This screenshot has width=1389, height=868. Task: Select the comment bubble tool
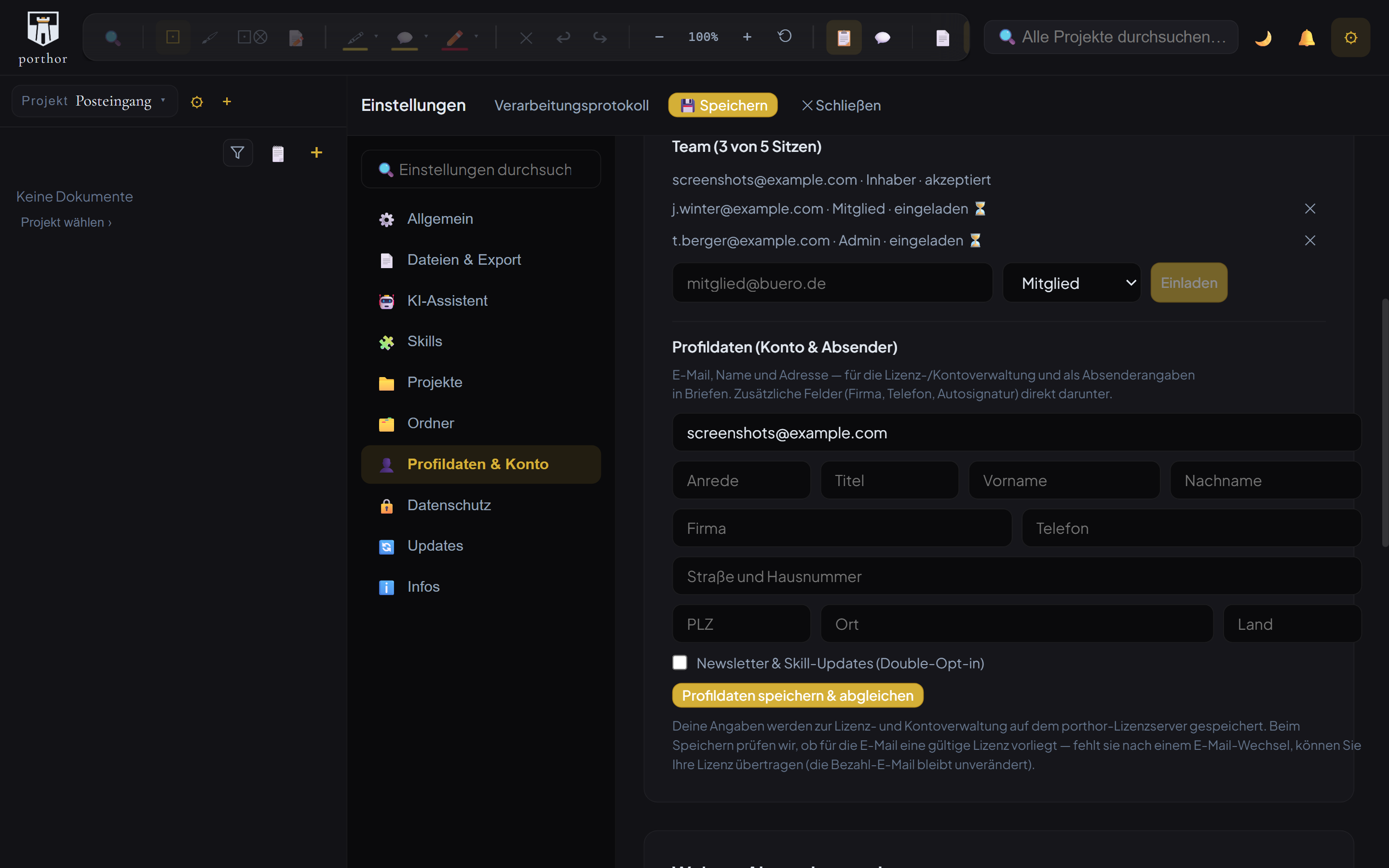[405, 38]
